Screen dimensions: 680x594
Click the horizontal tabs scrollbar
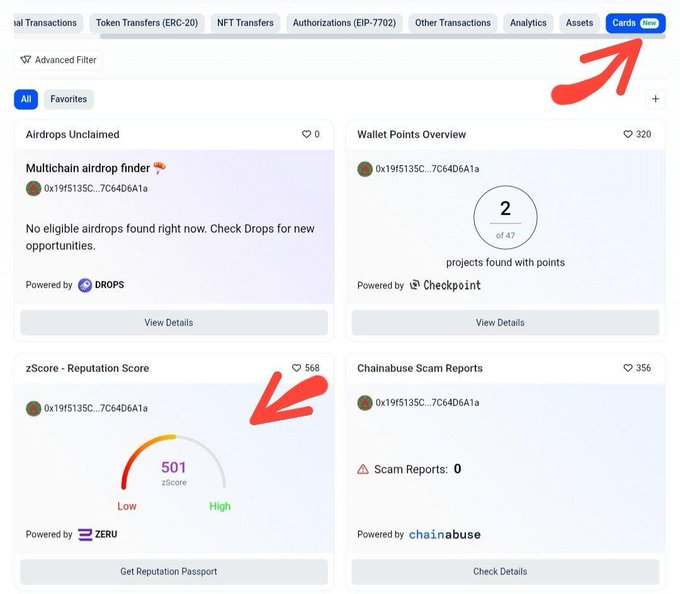[x=382, y=36]
